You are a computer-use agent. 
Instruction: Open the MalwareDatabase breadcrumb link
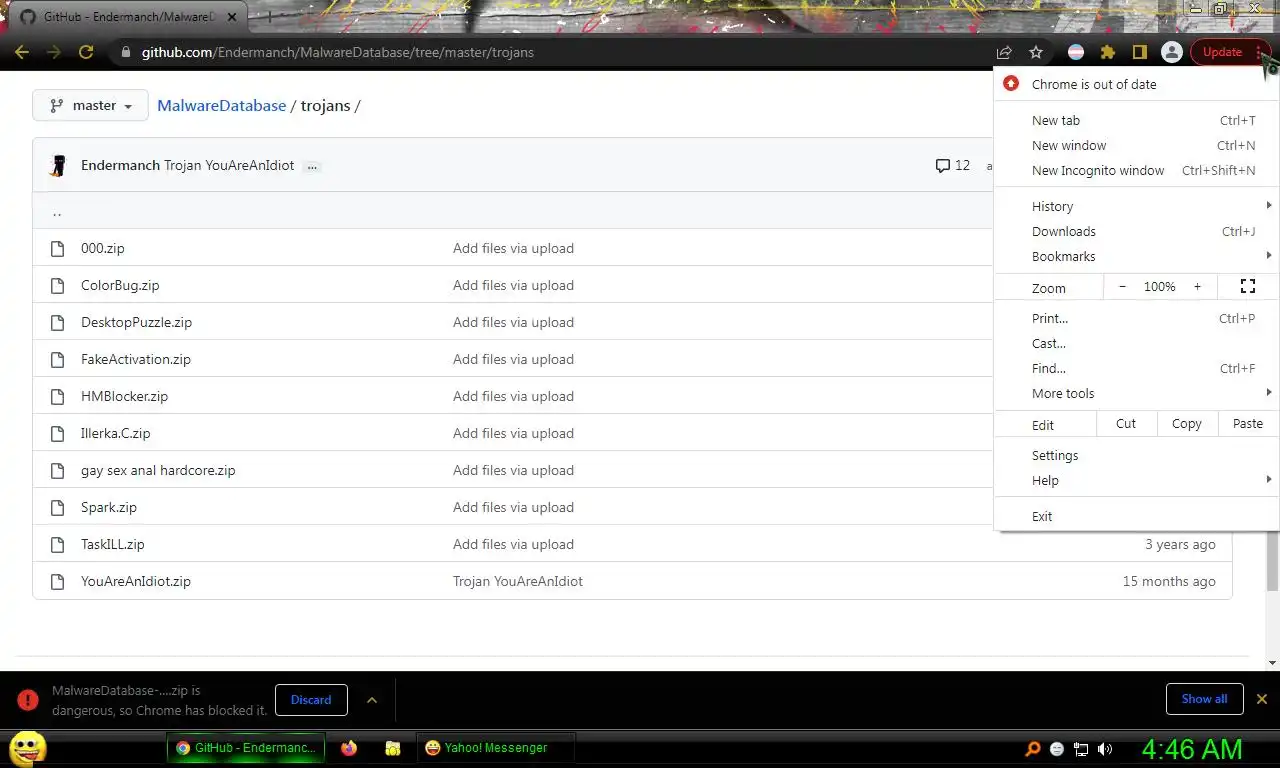pyautogui.click(x=222, y=105)
